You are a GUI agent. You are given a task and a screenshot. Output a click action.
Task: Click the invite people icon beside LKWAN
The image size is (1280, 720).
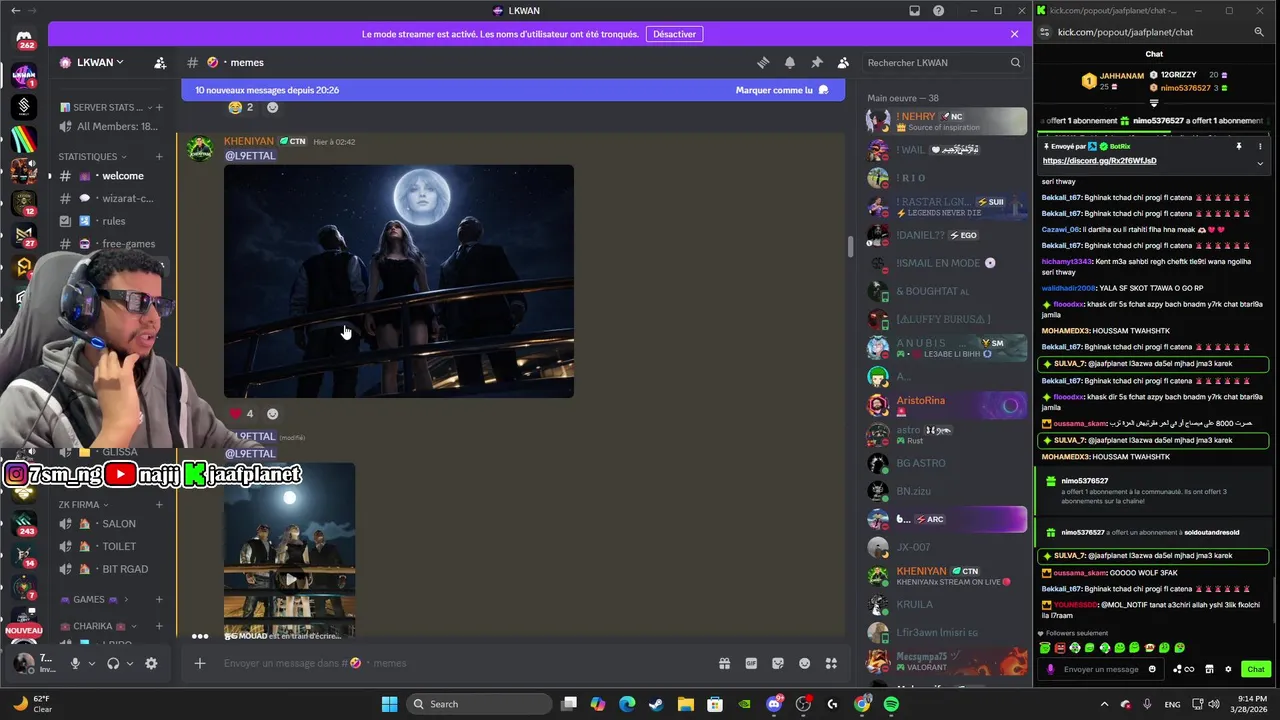pos(160,62)
